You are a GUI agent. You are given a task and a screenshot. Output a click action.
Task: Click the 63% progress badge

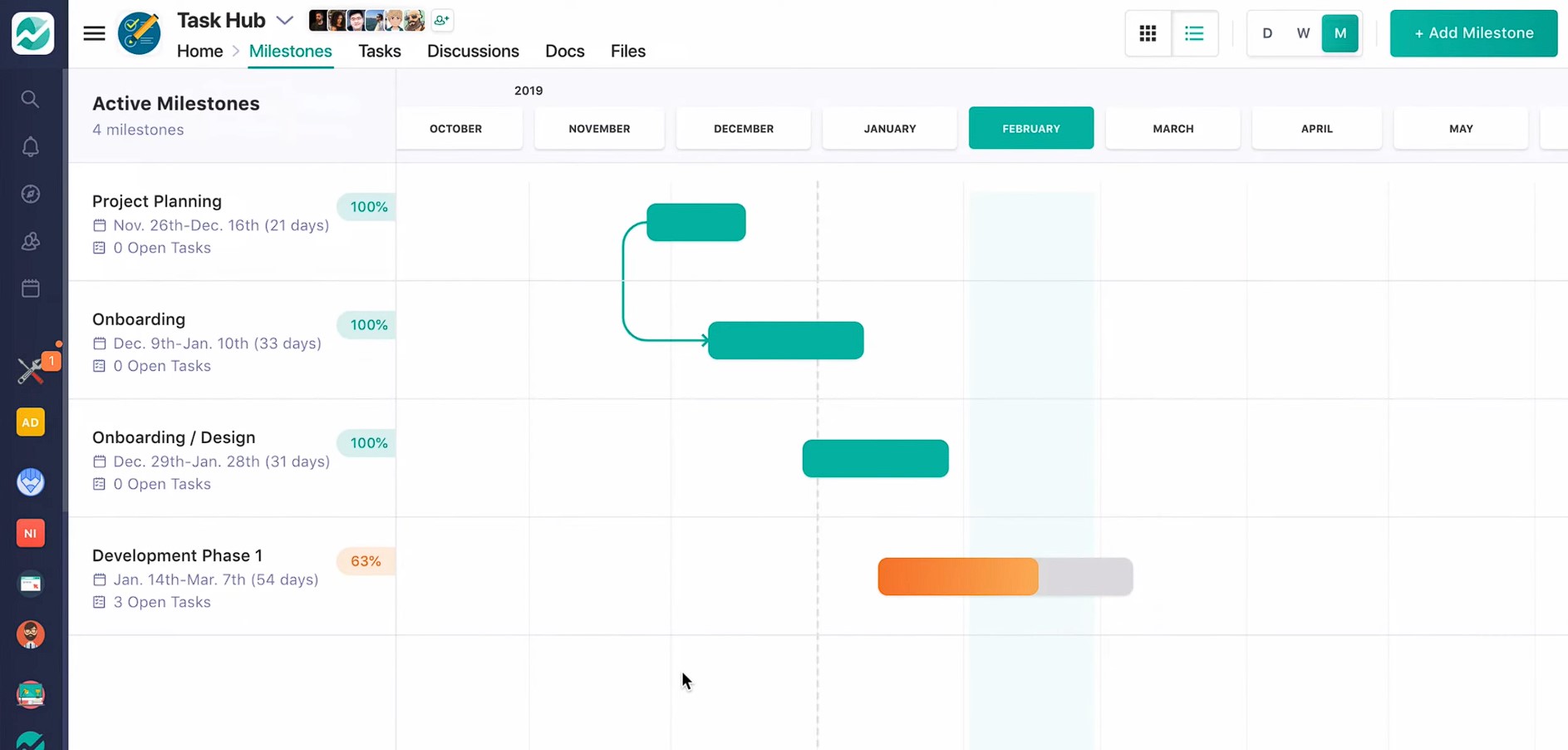tap(366, 561)
